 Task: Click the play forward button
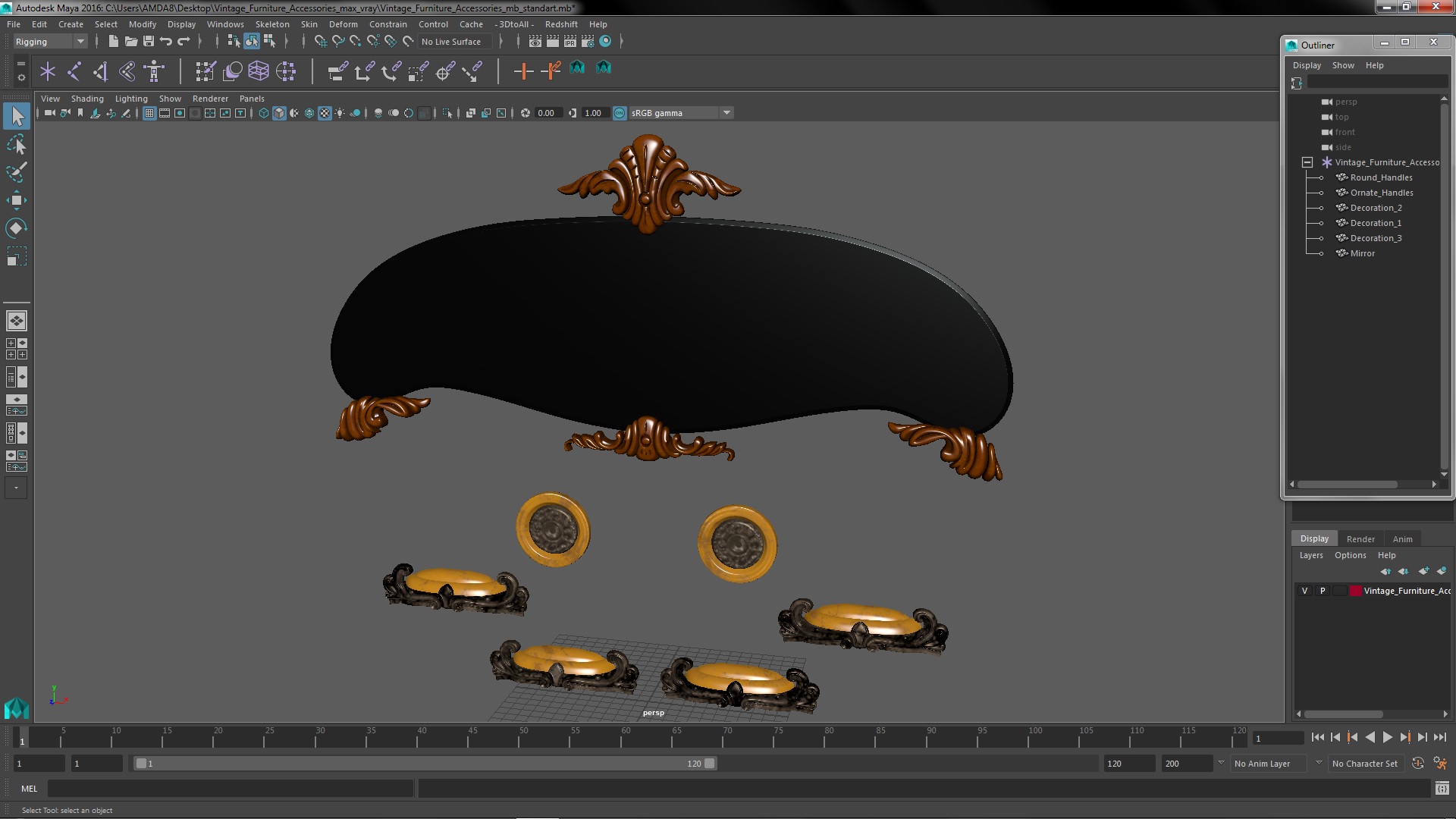[x=1387, y=737]
